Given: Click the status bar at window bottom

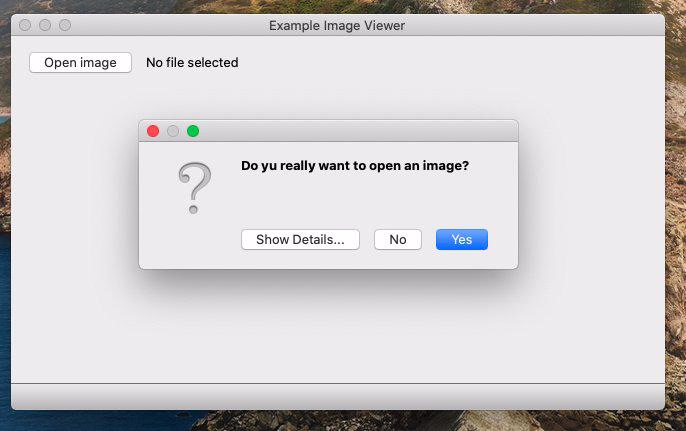Looking at the screenshot, I should [337, 396].
